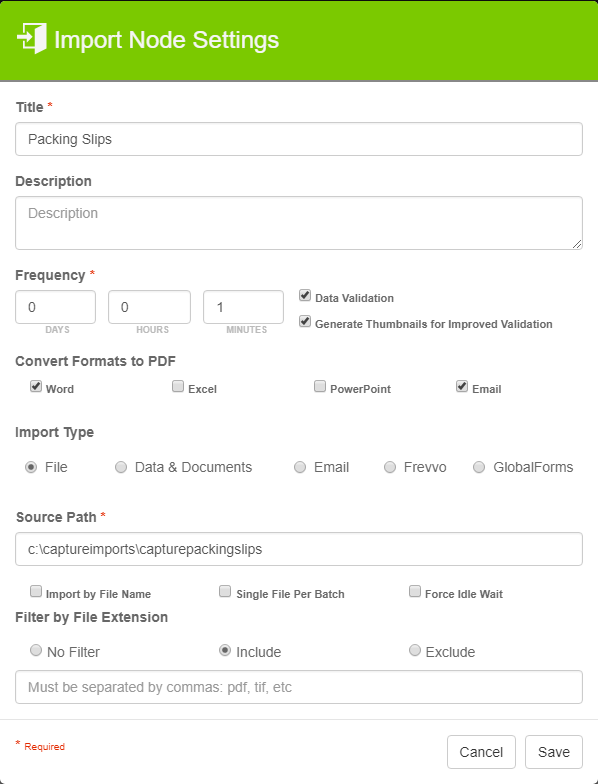Choose the Frevvo import type

pyautogui.click(x=390, y=467)
